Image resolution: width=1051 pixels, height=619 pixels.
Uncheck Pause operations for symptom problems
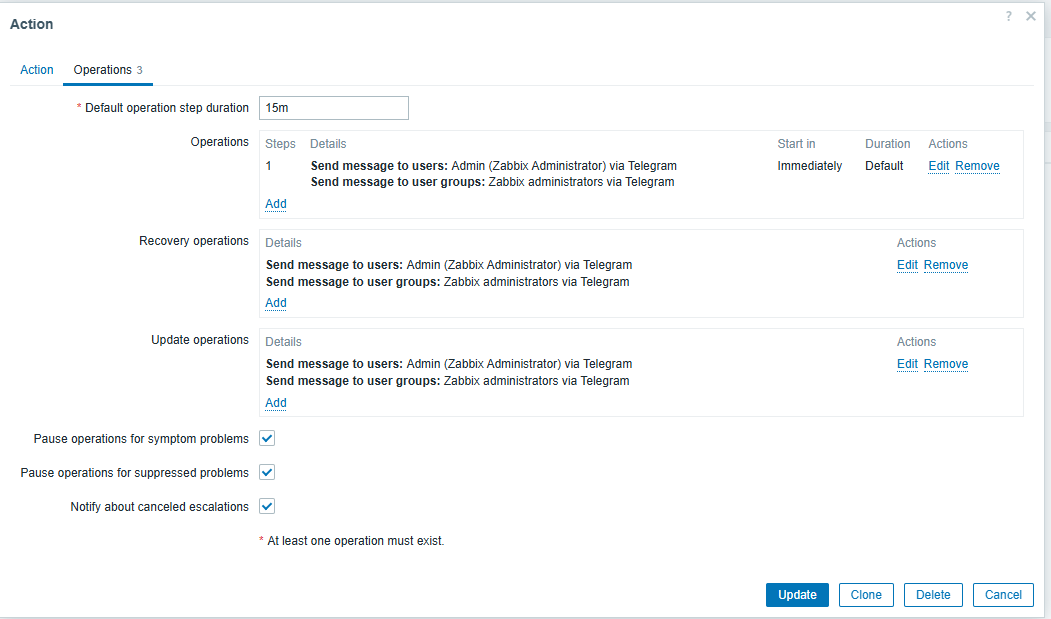267,439
